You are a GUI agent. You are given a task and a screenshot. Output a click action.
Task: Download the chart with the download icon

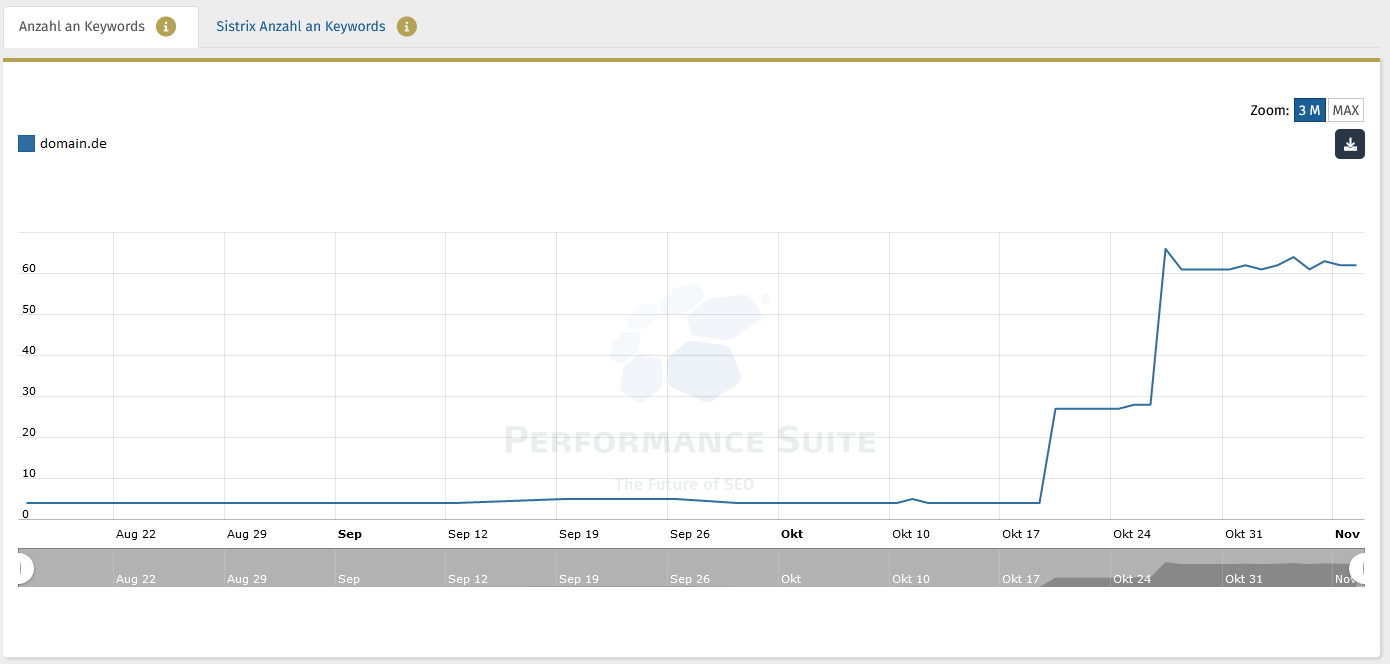point(1350,144)
